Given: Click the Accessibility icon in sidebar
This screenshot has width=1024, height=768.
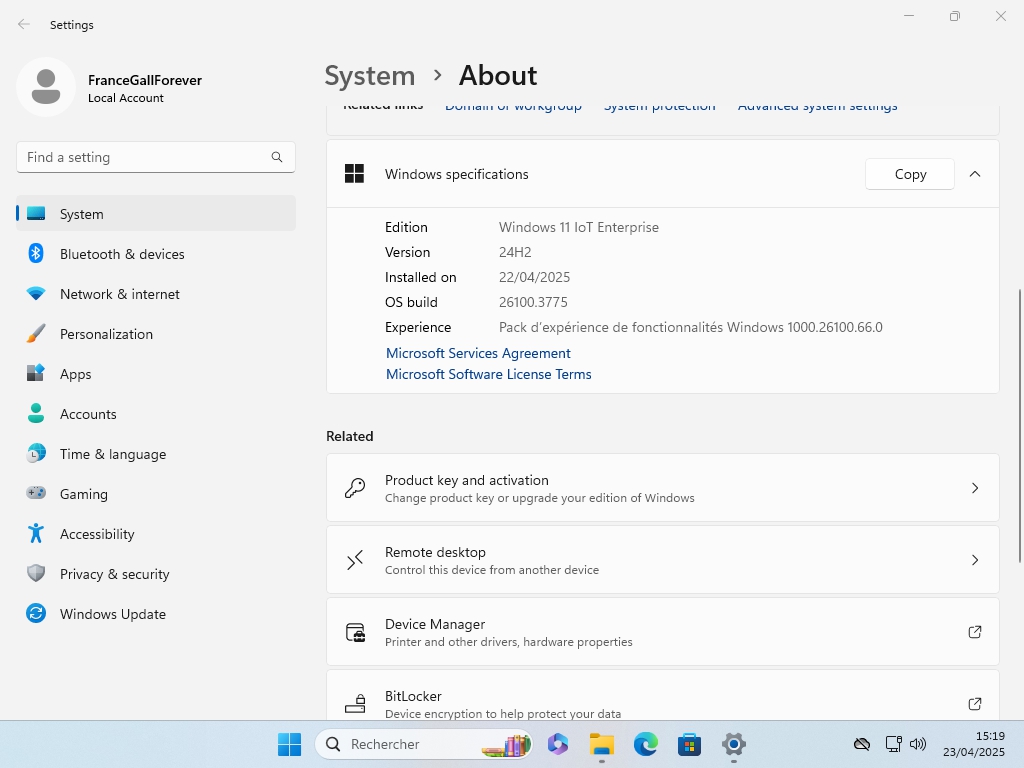Looking at the screenshot, I should point(36,534).
